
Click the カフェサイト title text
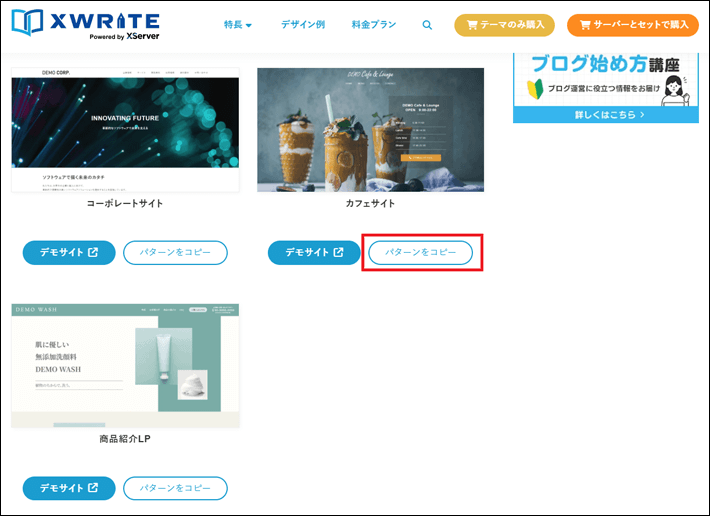[370, 203]
